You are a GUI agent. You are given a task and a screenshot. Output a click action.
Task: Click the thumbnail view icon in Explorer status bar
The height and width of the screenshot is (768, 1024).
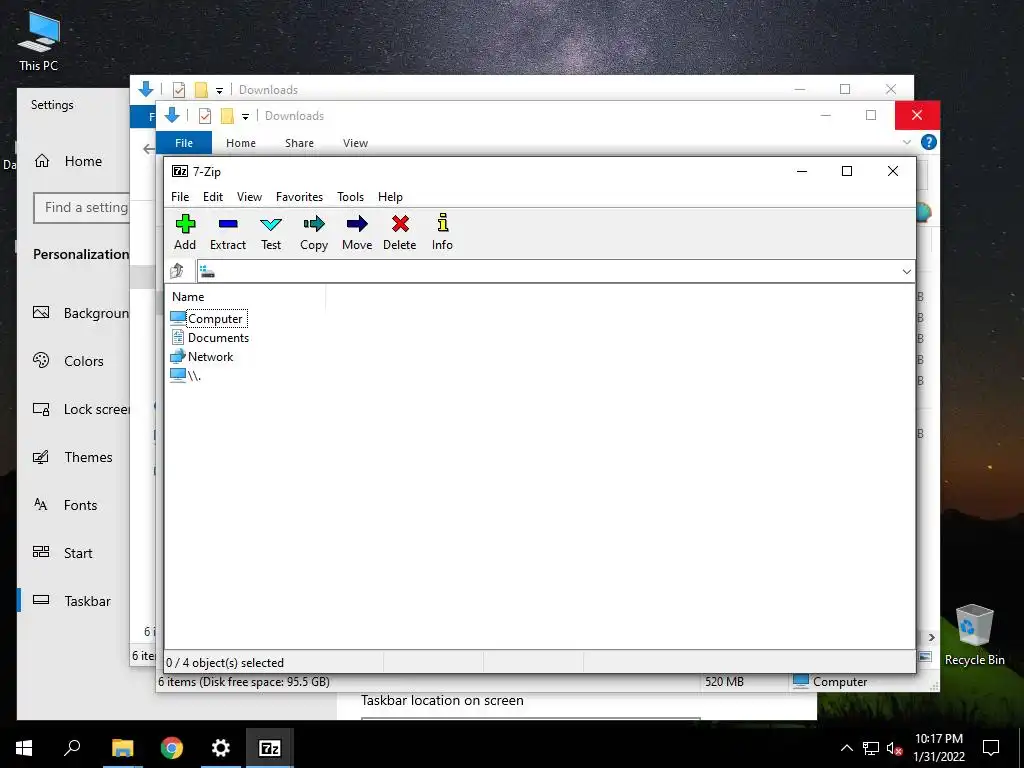[925, 656]
